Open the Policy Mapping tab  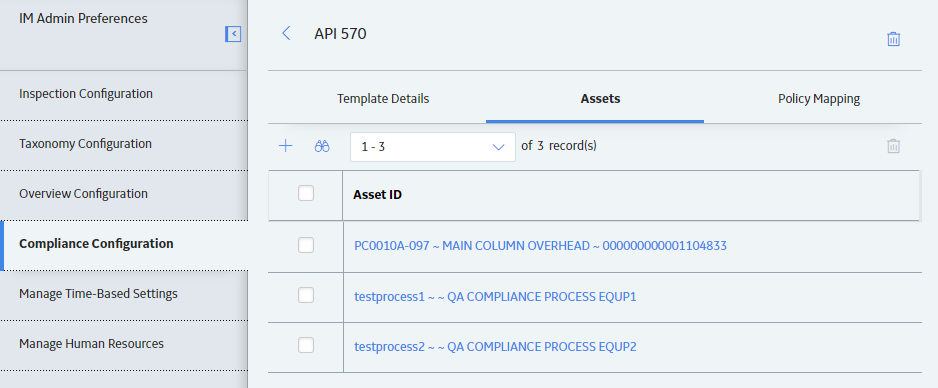pos(819,99)
